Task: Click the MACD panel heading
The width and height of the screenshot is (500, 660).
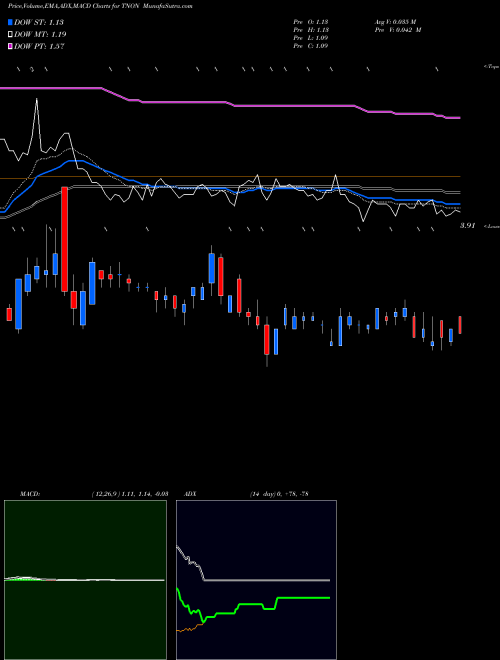Action: pyautogui.click(x=29, y=494)
